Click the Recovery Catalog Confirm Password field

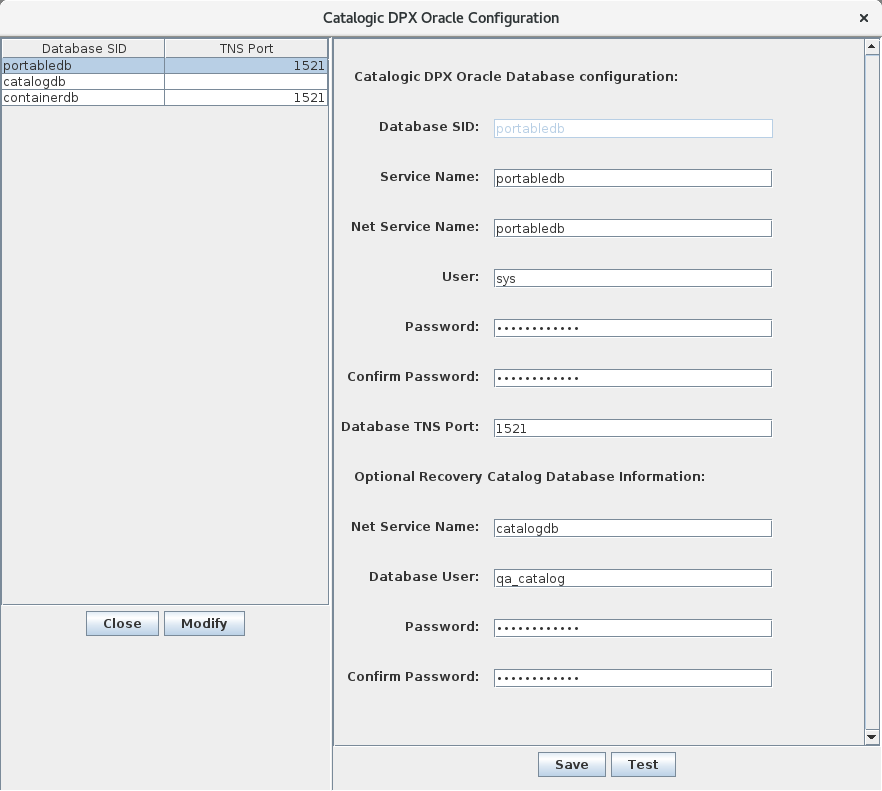click(x=632, y=678)
